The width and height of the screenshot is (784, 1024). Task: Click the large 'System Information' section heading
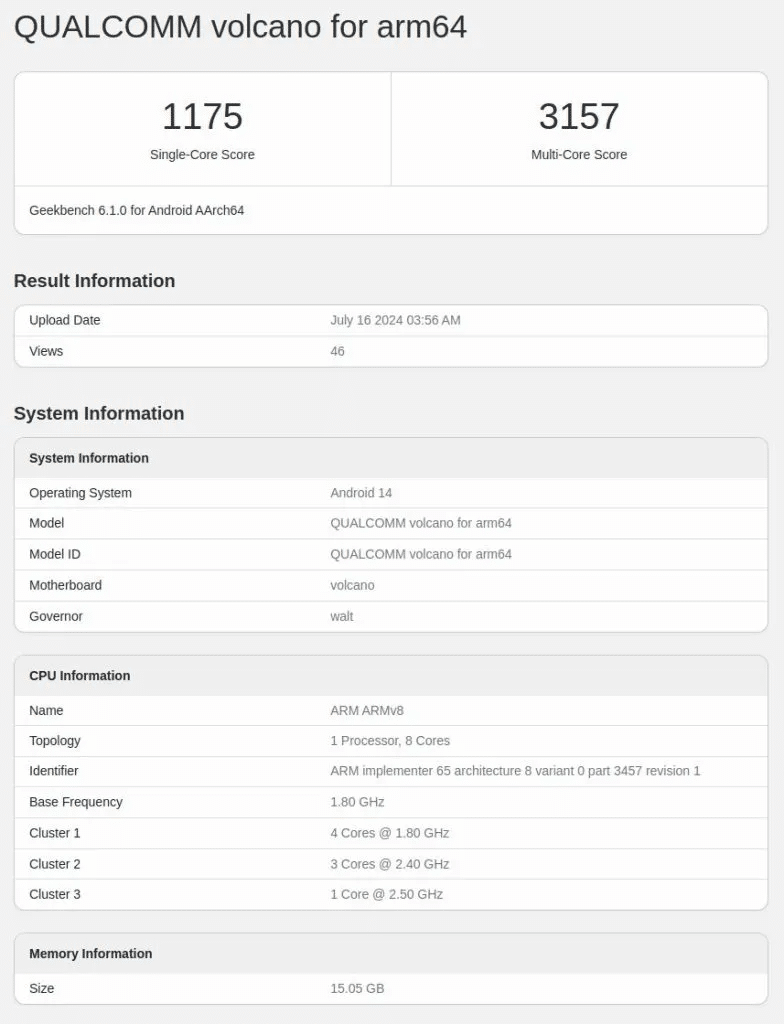99,413
